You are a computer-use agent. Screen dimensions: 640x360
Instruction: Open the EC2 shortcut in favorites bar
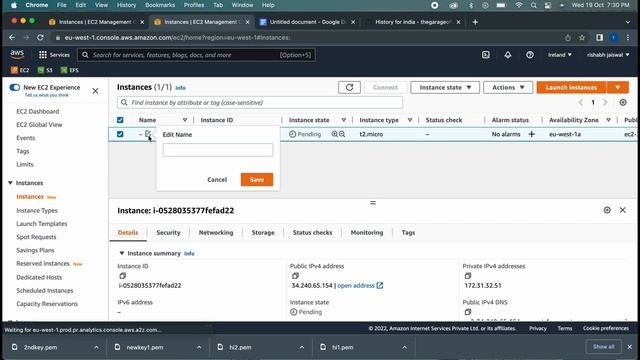[20, 70]
